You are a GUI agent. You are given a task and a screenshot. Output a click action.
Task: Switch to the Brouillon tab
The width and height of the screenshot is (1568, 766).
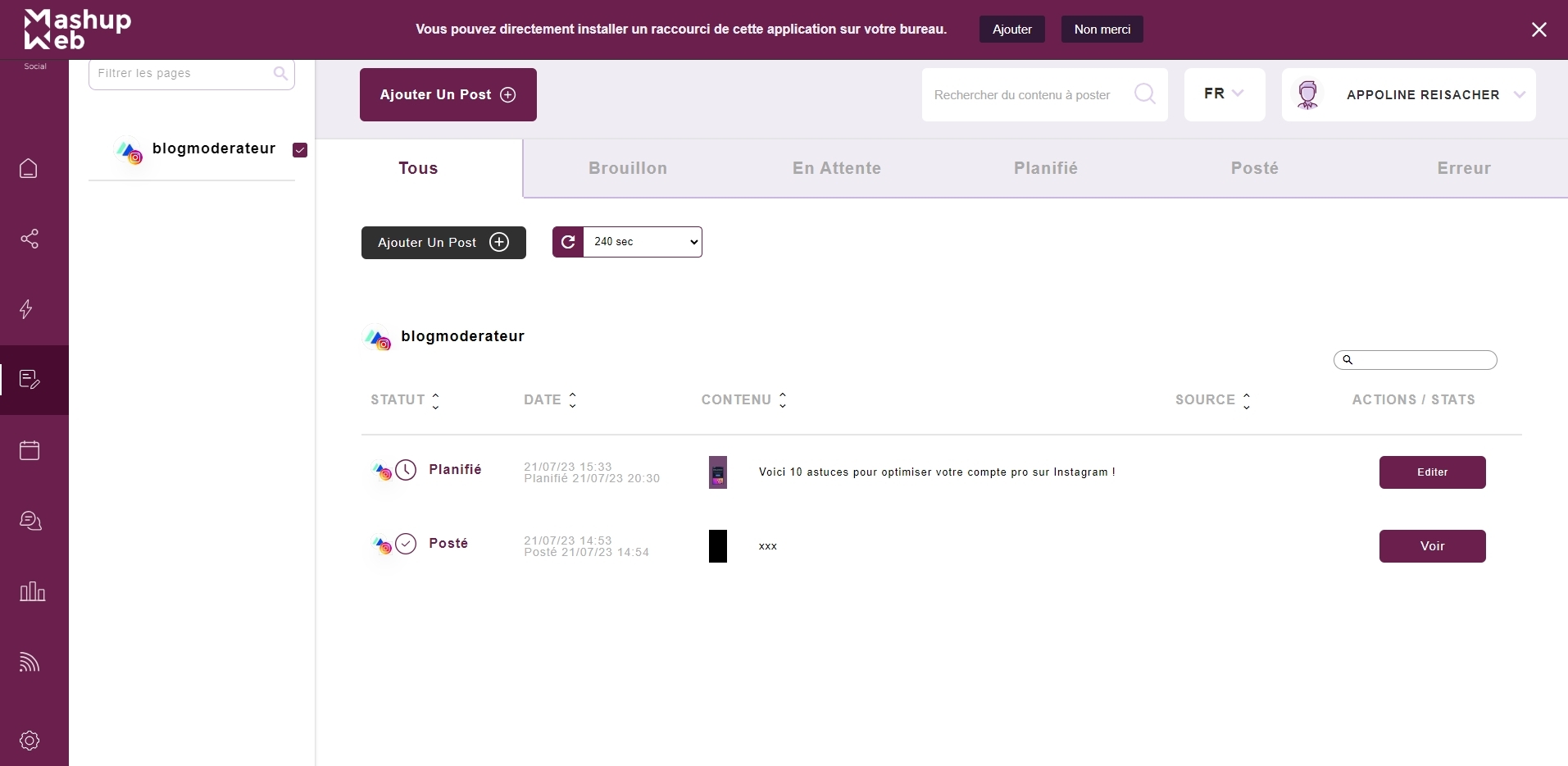[627, 168]
